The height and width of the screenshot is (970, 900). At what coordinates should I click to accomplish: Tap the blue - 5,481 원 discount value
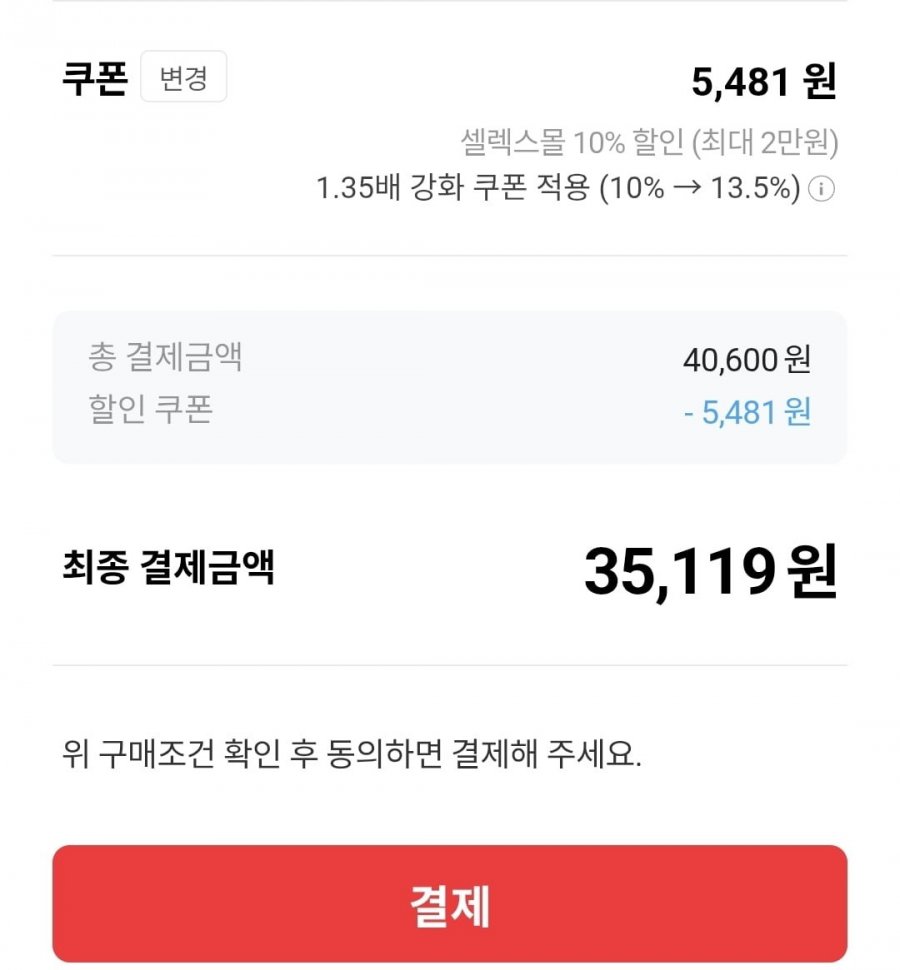(x=747, y=413)
